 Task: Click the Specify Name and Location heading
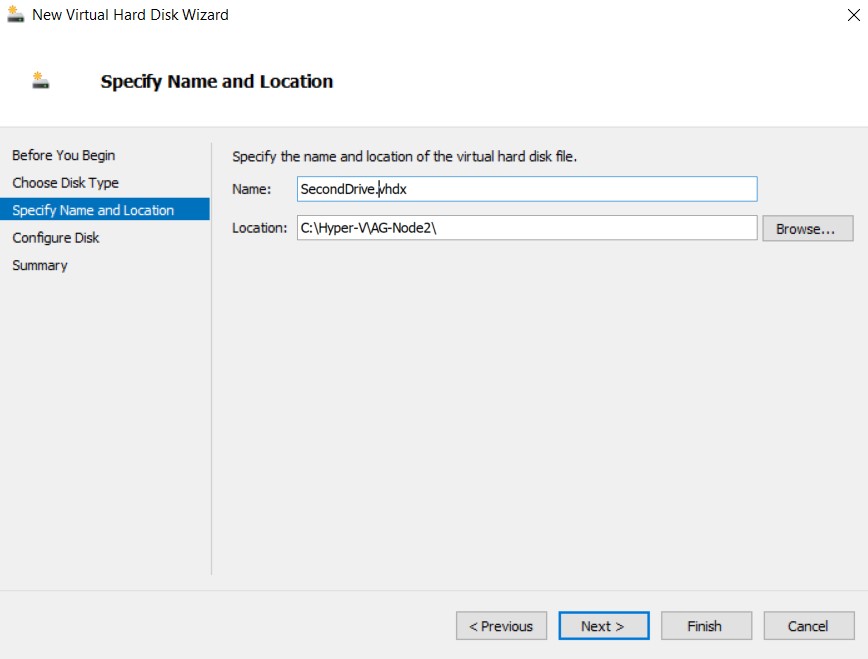point(216,81)
